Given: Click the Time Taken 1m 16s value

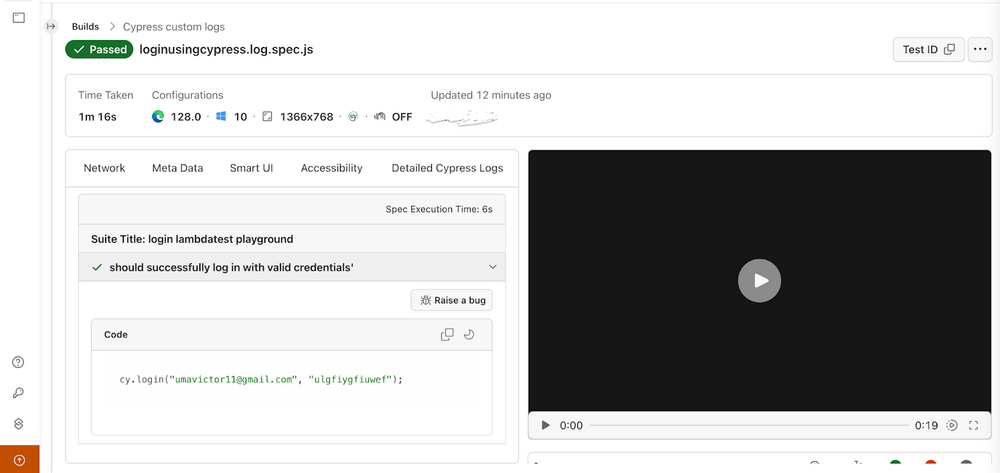Looking at the screenshot, I should 98,117.
